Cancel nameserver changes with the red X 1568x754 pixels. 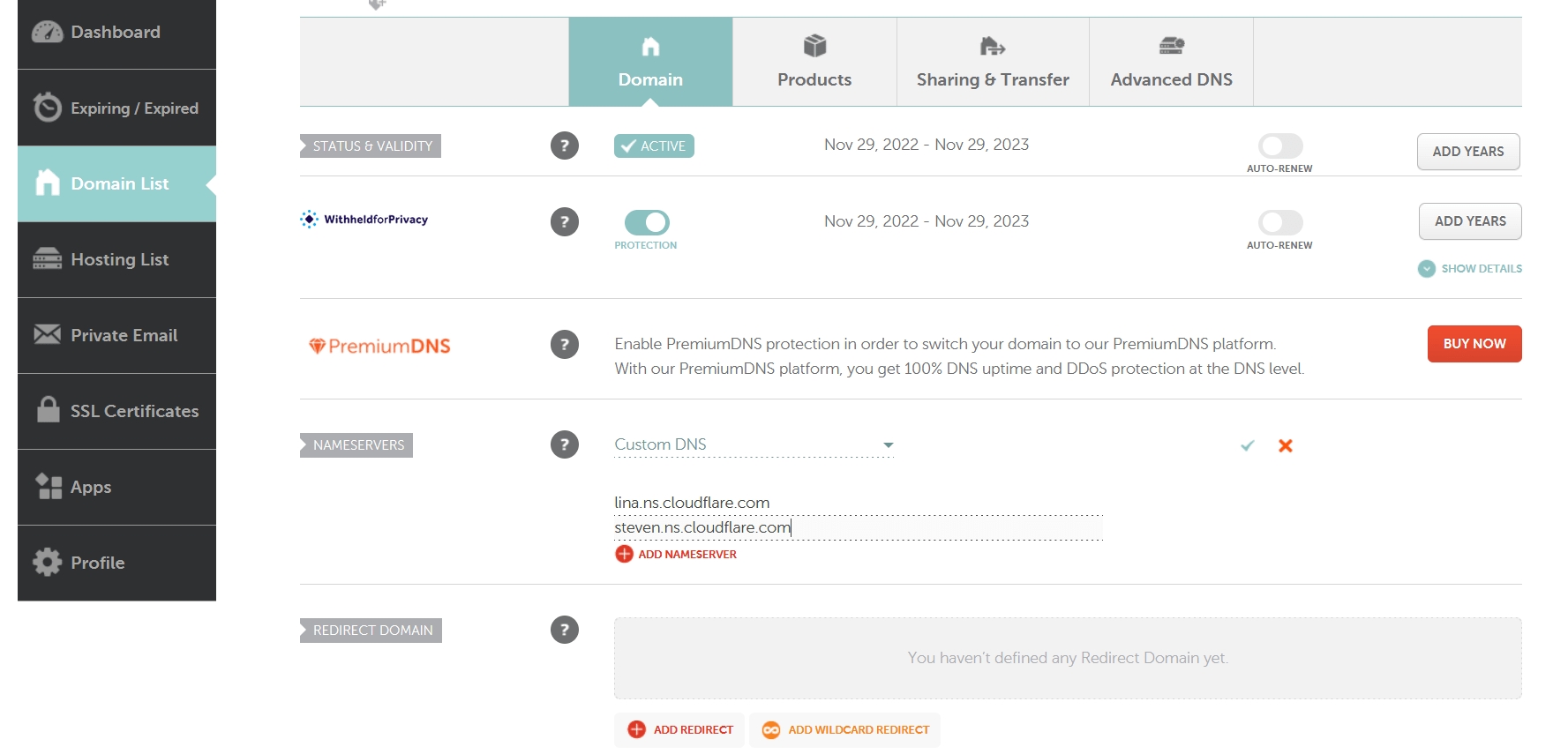click(x=1285, y=445)
